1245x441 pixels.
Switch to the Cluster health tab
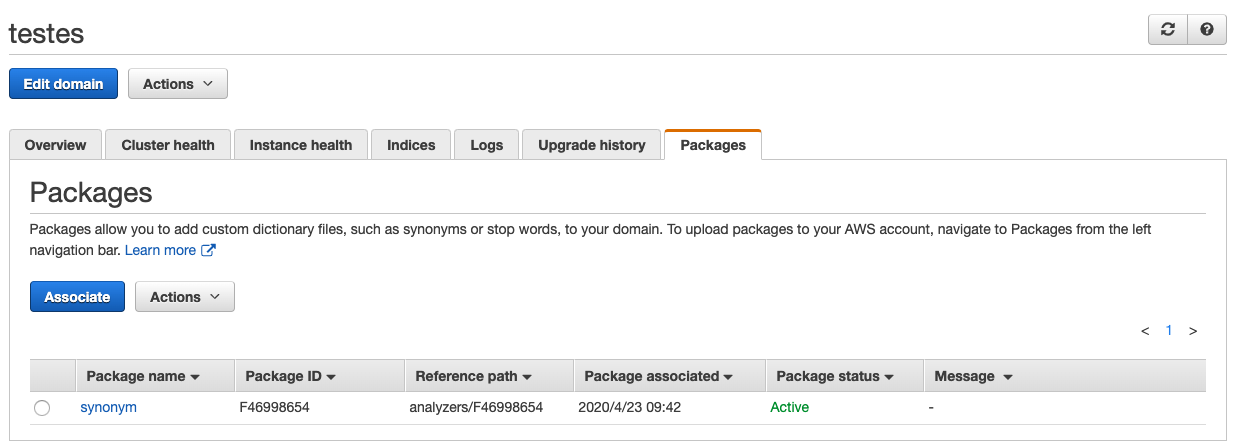(x=168, y=145)
